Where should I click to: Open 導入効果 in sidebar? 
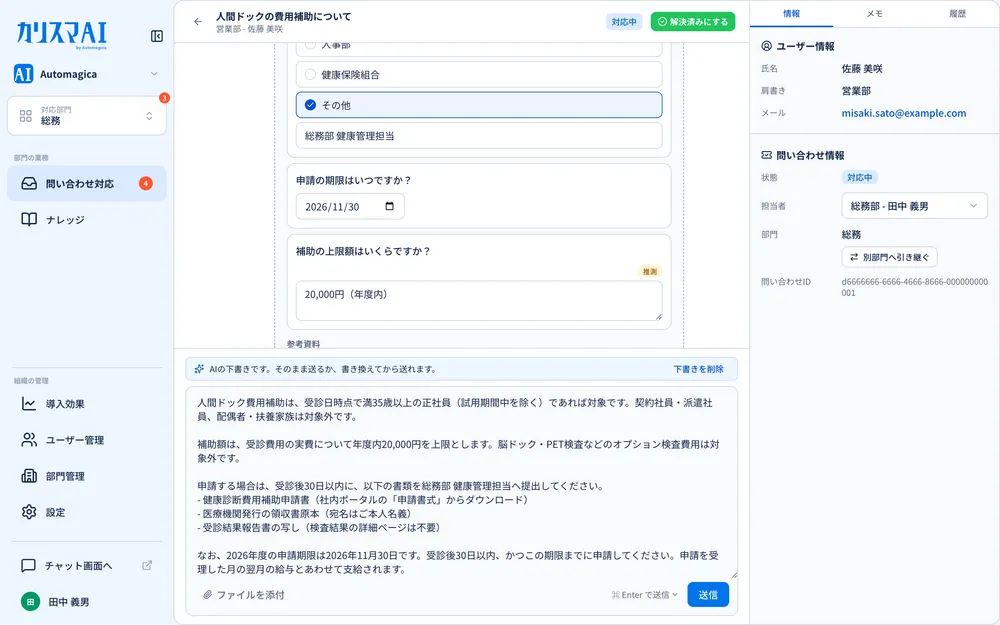[x=87, y=404]
